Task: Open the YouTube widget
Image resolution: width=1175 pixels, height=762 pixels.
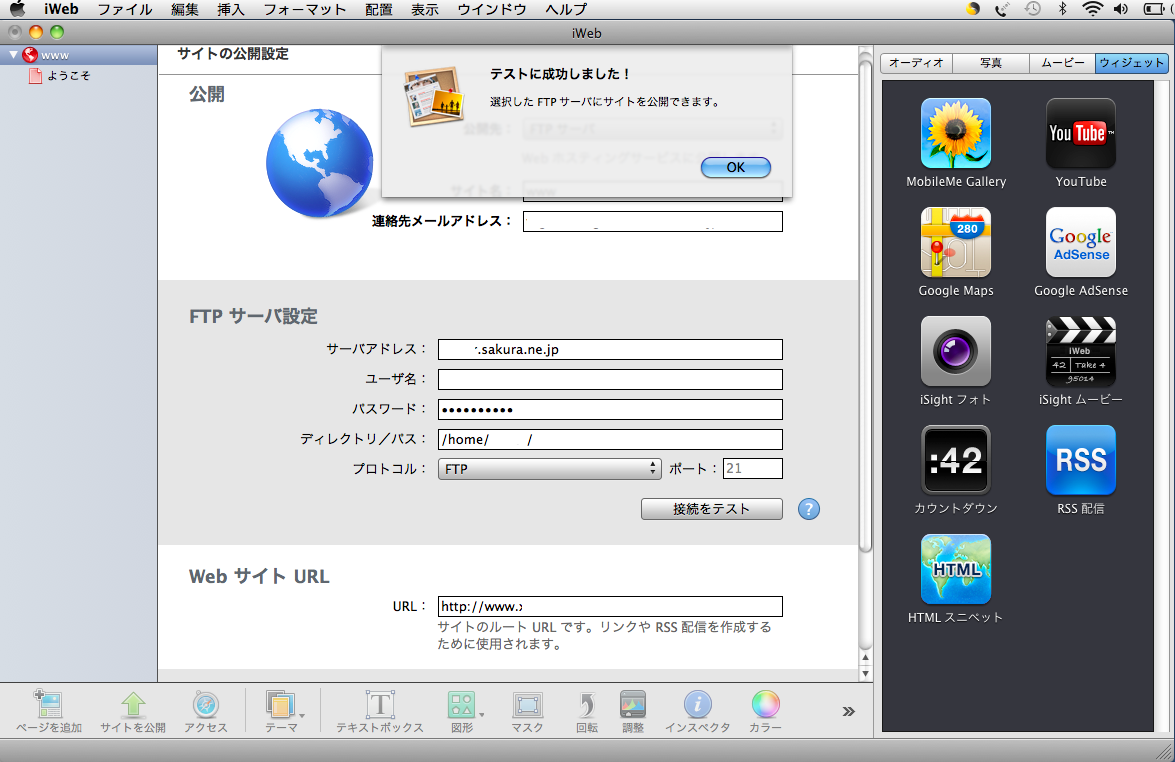Action: coord(1080,134)
